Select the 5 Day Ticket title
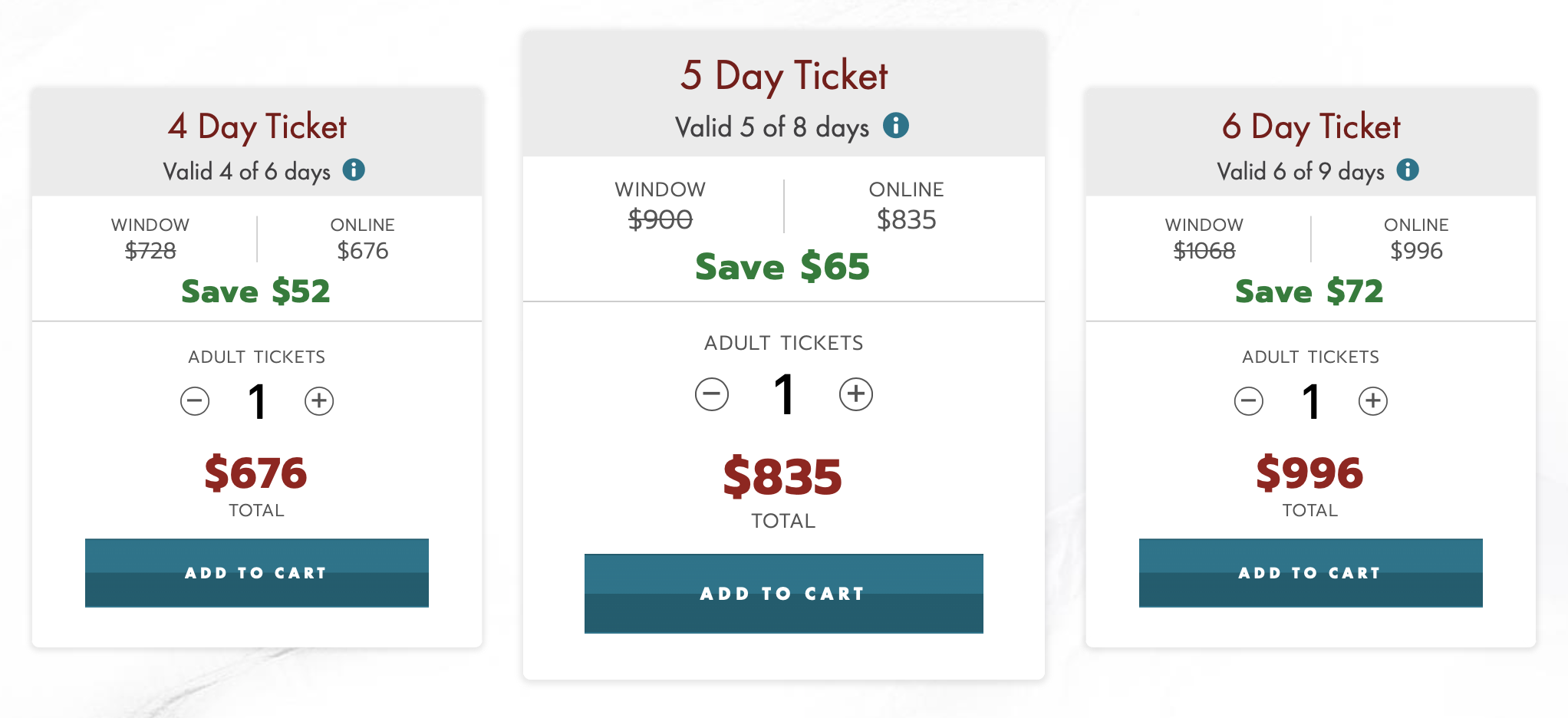 click(x=784, y=76)
